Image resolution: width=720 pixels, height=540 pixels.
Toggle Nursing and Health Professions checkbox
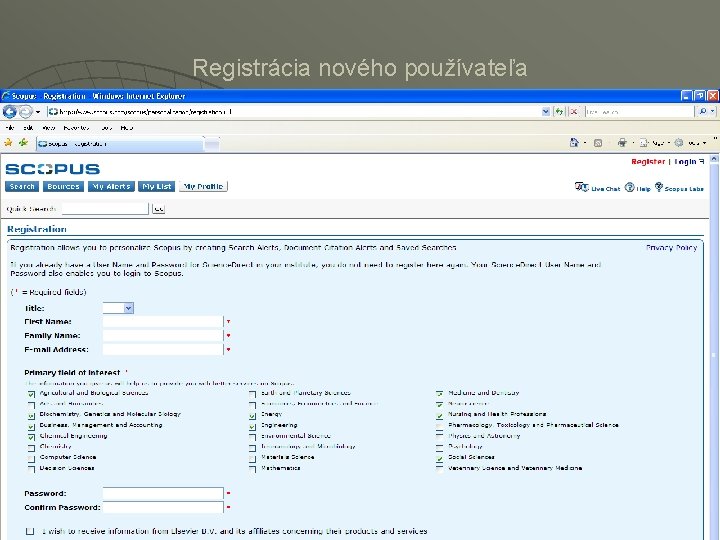coord(439,416)
